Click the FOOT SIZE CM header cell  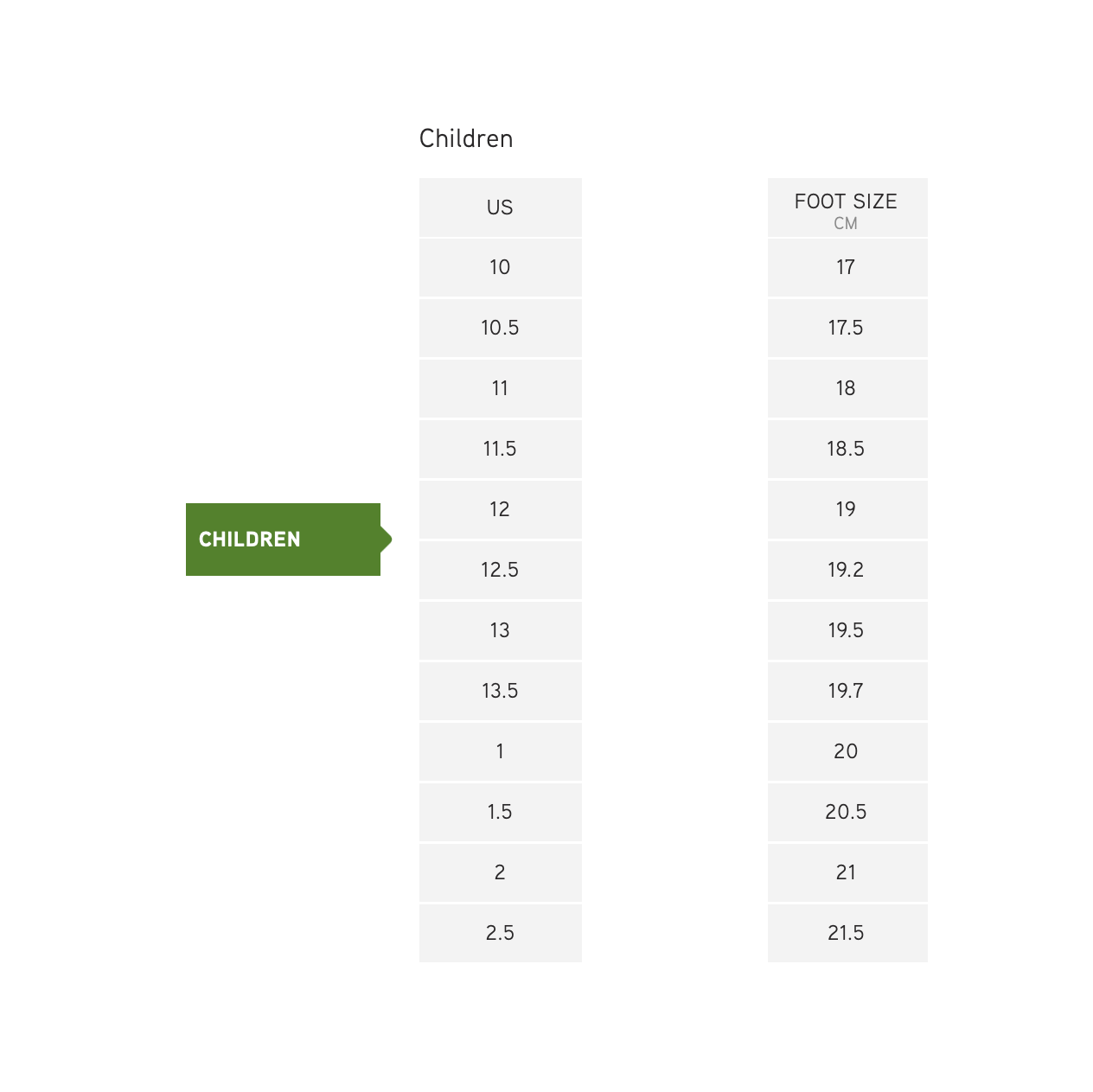tap(847, 208)
